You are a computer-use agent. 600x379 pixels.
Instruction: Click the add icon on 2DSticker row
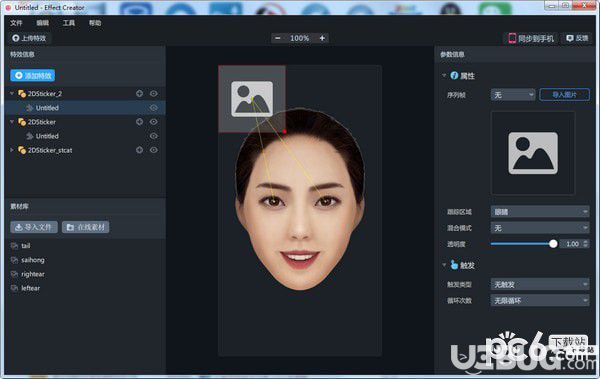[140, 122]
